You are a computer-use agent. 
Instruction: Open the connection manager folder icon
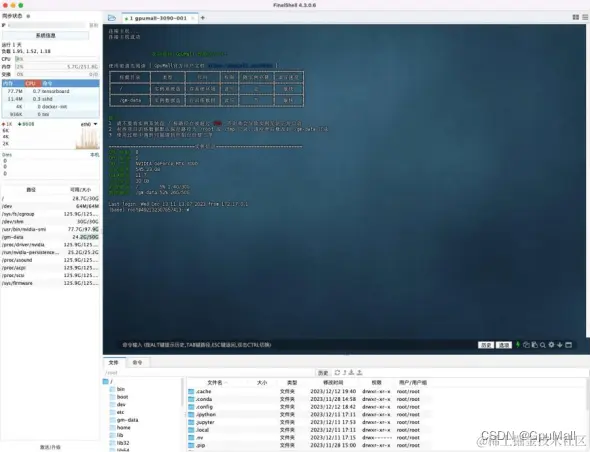pos(112,18)
